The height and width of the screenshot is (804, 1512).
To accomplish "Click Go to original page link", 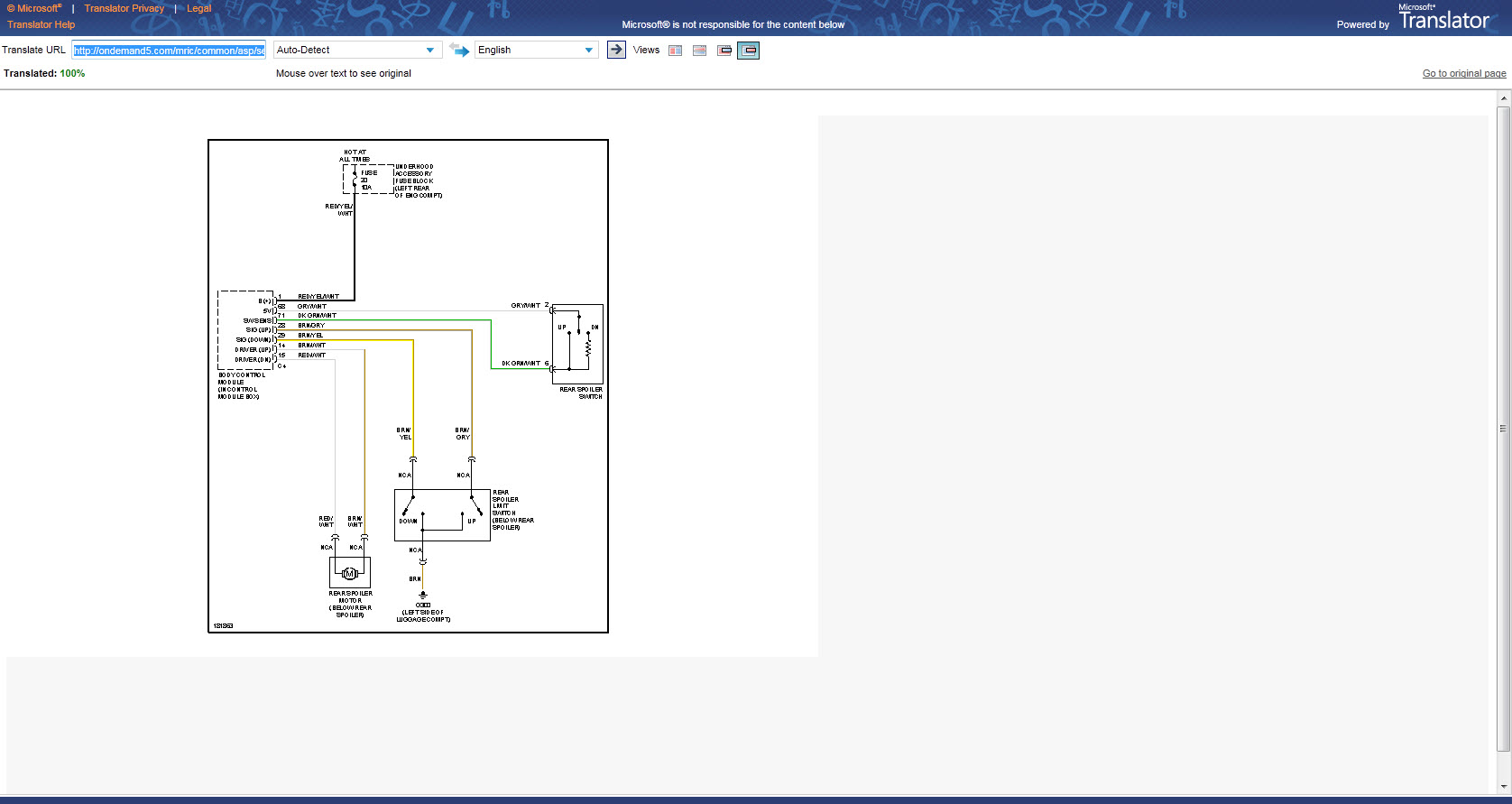I will click(1463, 73).
